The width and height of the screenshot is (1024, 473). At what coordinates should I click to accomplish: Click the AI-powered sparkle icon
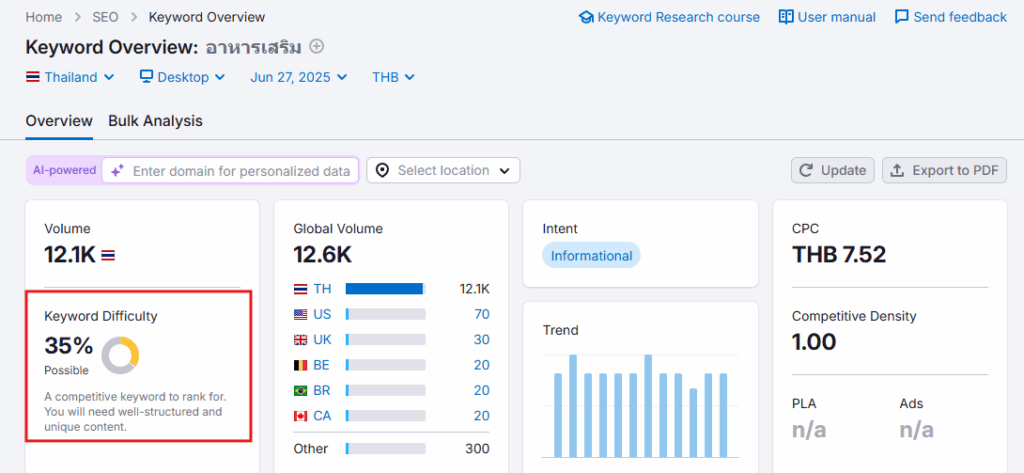pos(117,171)
